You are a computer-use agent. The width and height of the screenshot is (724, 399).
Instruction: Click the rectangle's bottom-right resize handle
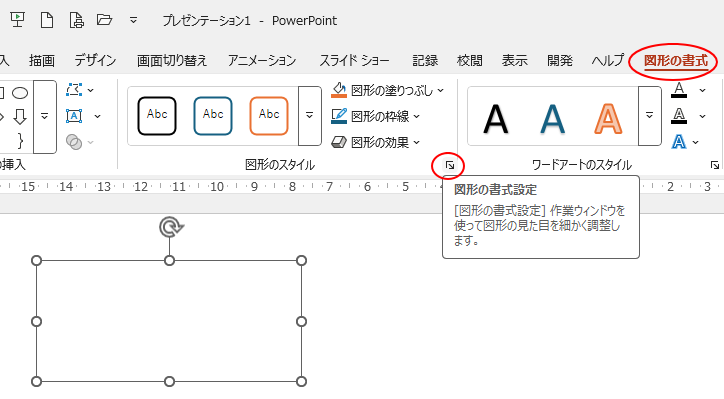coord(301,381)
